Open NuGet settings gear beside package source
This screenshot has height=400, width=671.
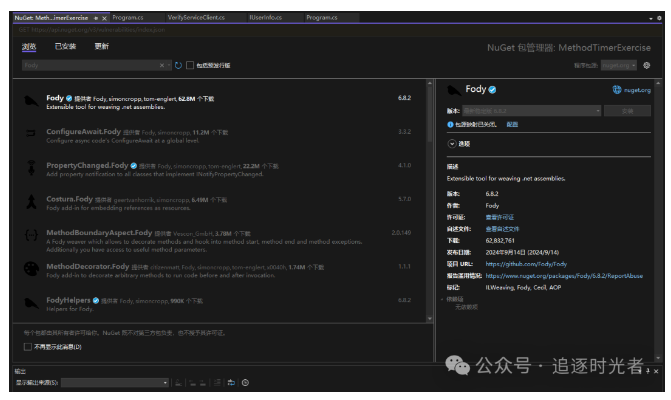[x=647, y=65]
